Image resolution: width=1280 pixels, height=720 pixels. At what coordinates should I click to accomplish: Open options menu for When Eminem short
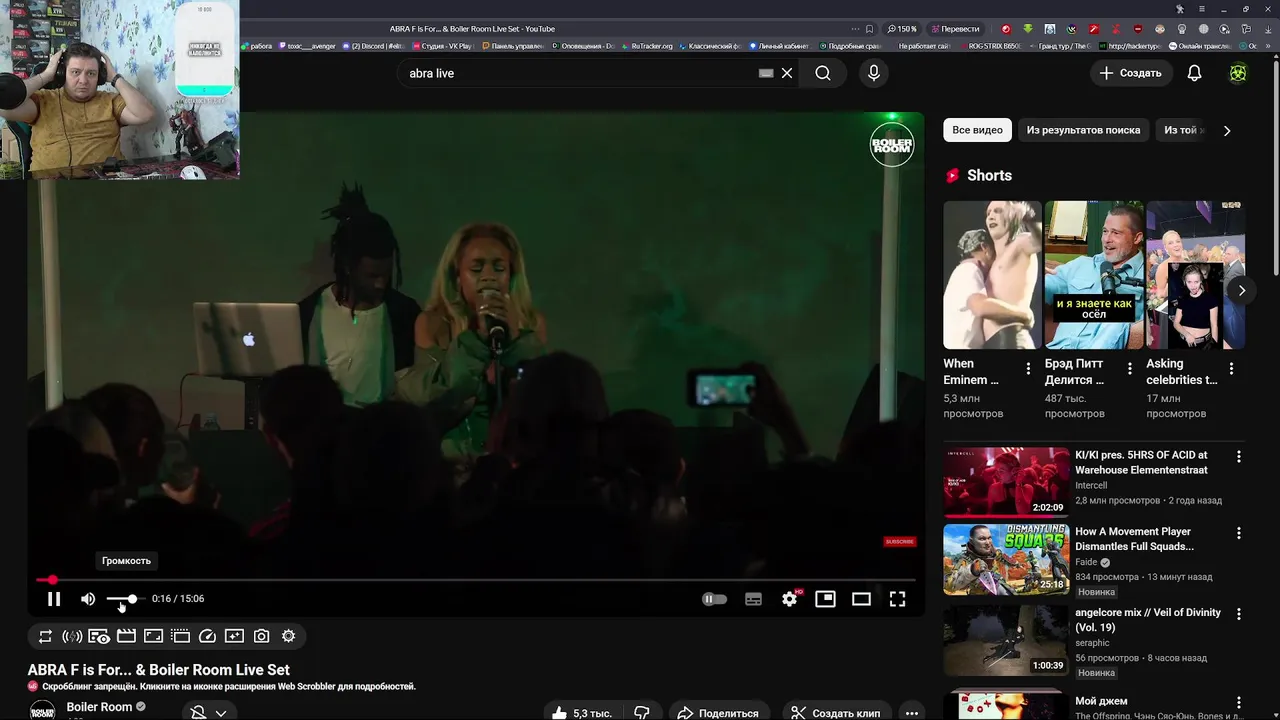tap(1028, 369)
